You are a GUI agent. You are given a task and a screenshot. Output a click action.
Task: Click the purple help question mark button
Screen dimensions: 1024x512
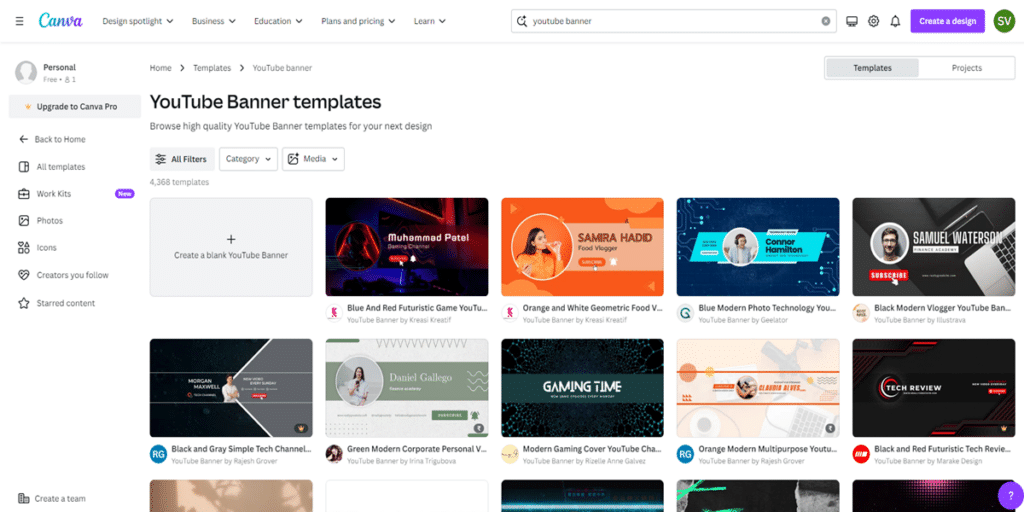(1010, 494)
